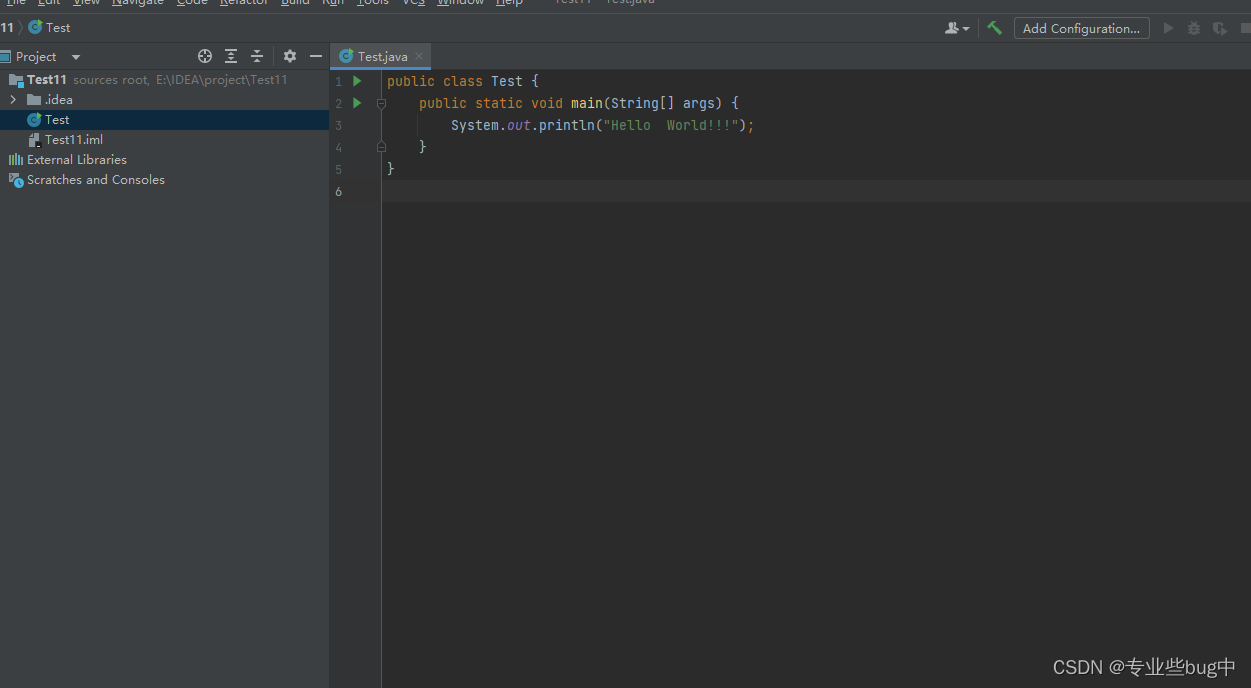Close the Test.java tab
The height and width of the screenshot is (688, 1251).
coord(419,57)
